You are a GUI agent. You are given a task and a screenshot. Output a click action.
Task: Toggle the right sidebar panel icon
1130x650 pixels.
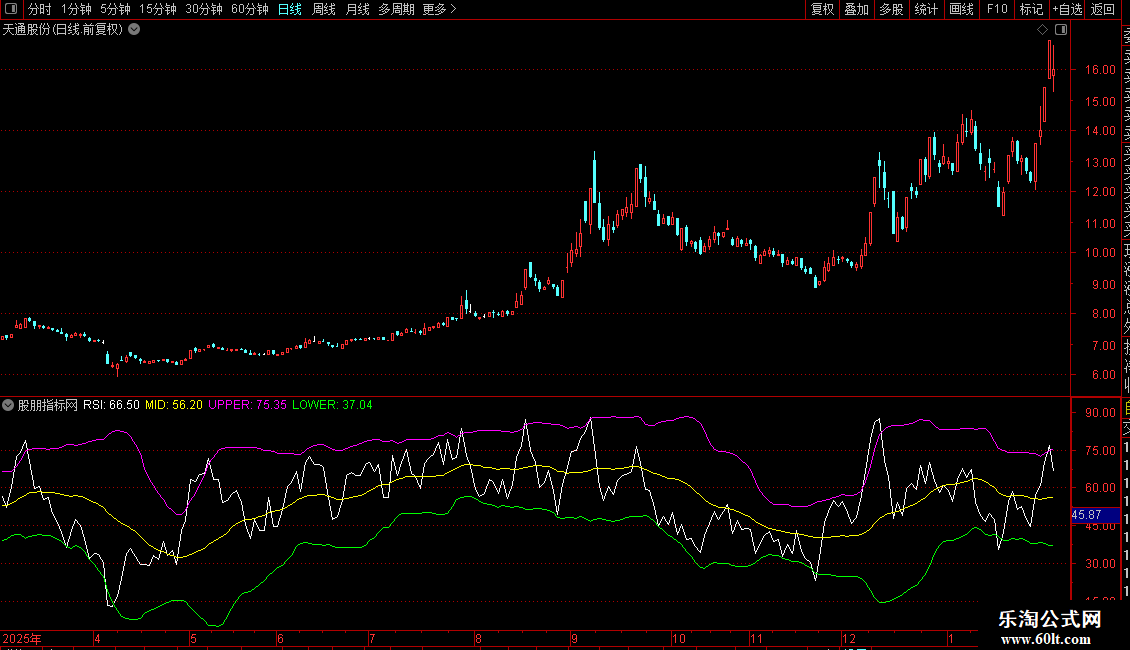click(x=1061, y=30)
